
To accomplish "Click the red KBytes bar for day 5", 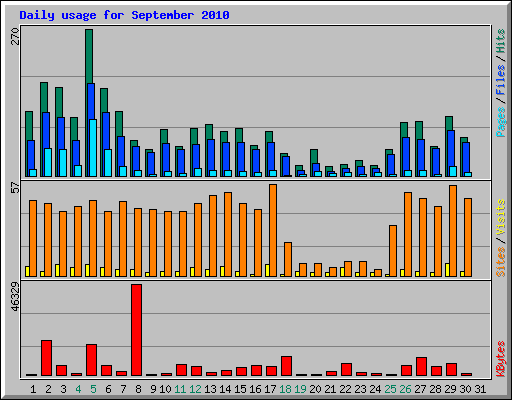I will pos(91,360).
